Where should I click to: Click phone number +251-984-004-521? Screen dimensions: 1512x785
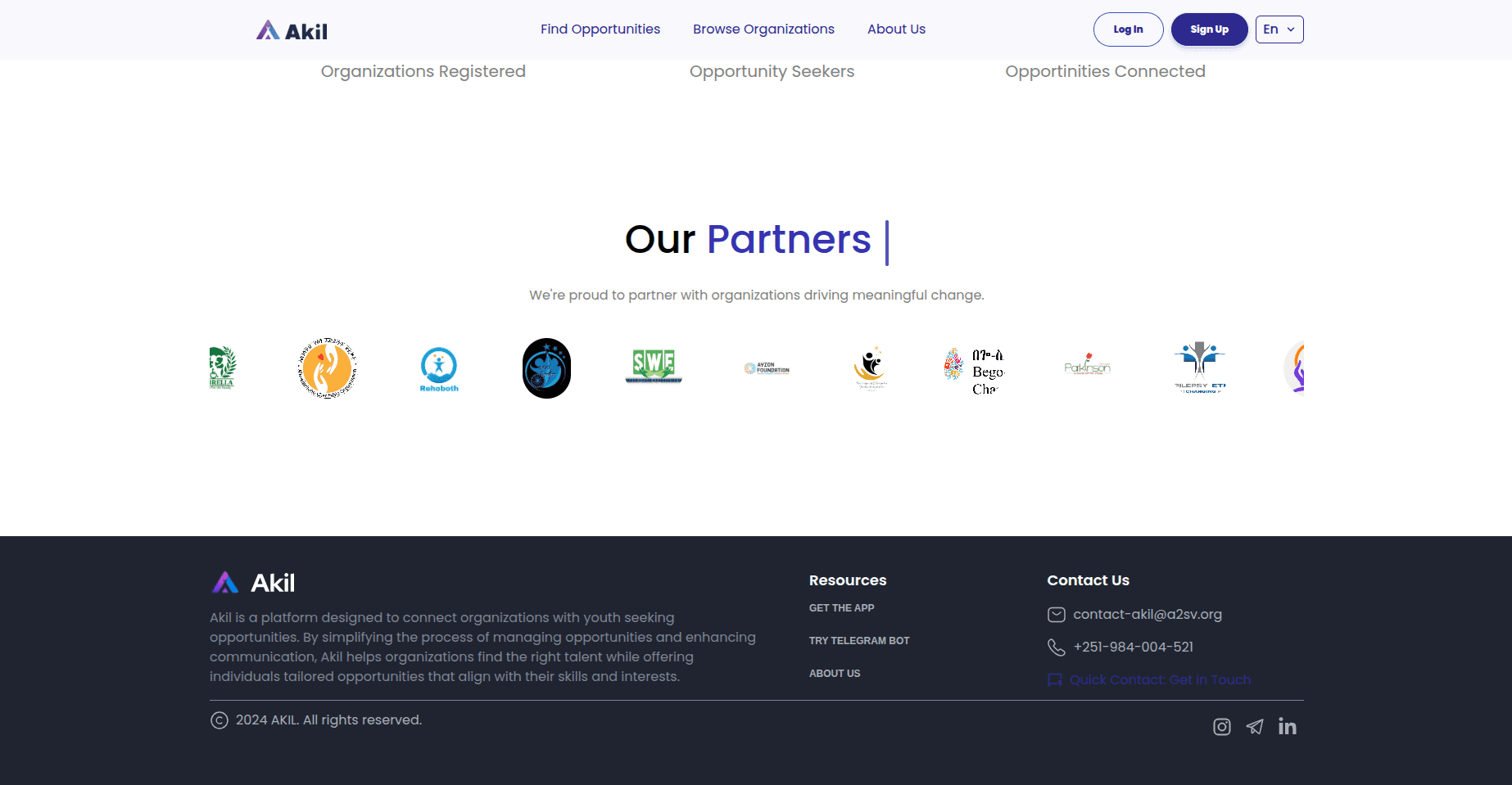pos(1133,647)
